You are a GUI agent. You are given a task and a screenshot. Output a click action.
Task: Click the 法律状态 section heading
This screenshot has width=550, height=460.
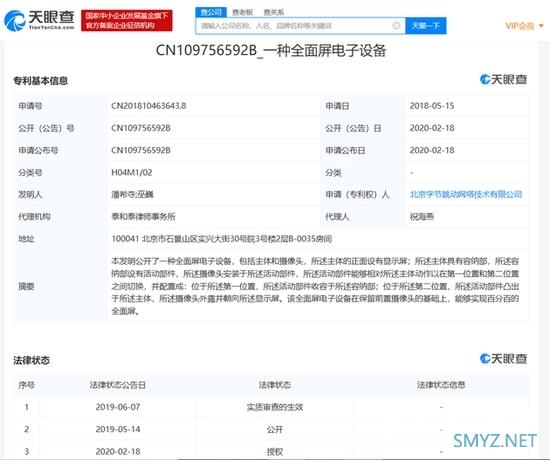click(31, 360)
